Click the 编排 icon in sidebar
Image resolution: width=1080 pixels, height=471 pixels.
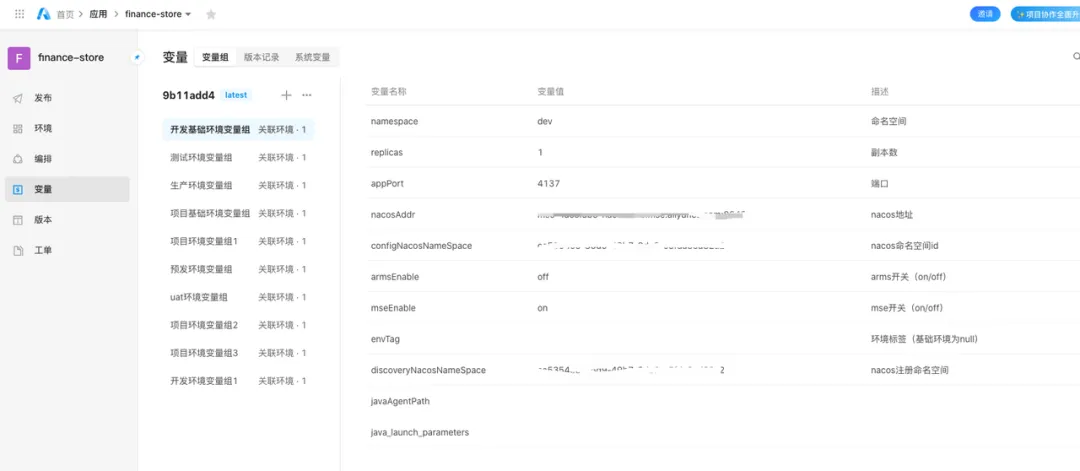point(19,159)
